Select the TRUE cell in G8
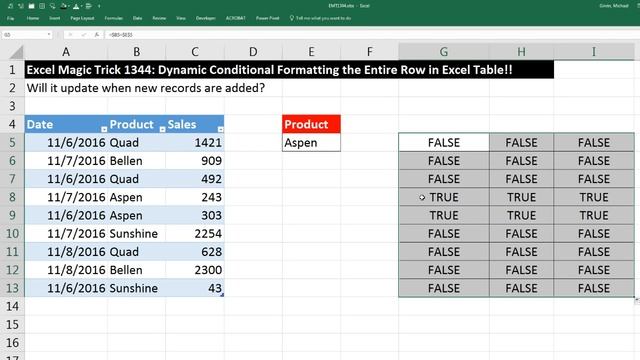Image resolution: width=640 pixels, height=360 pixels. 444,197
